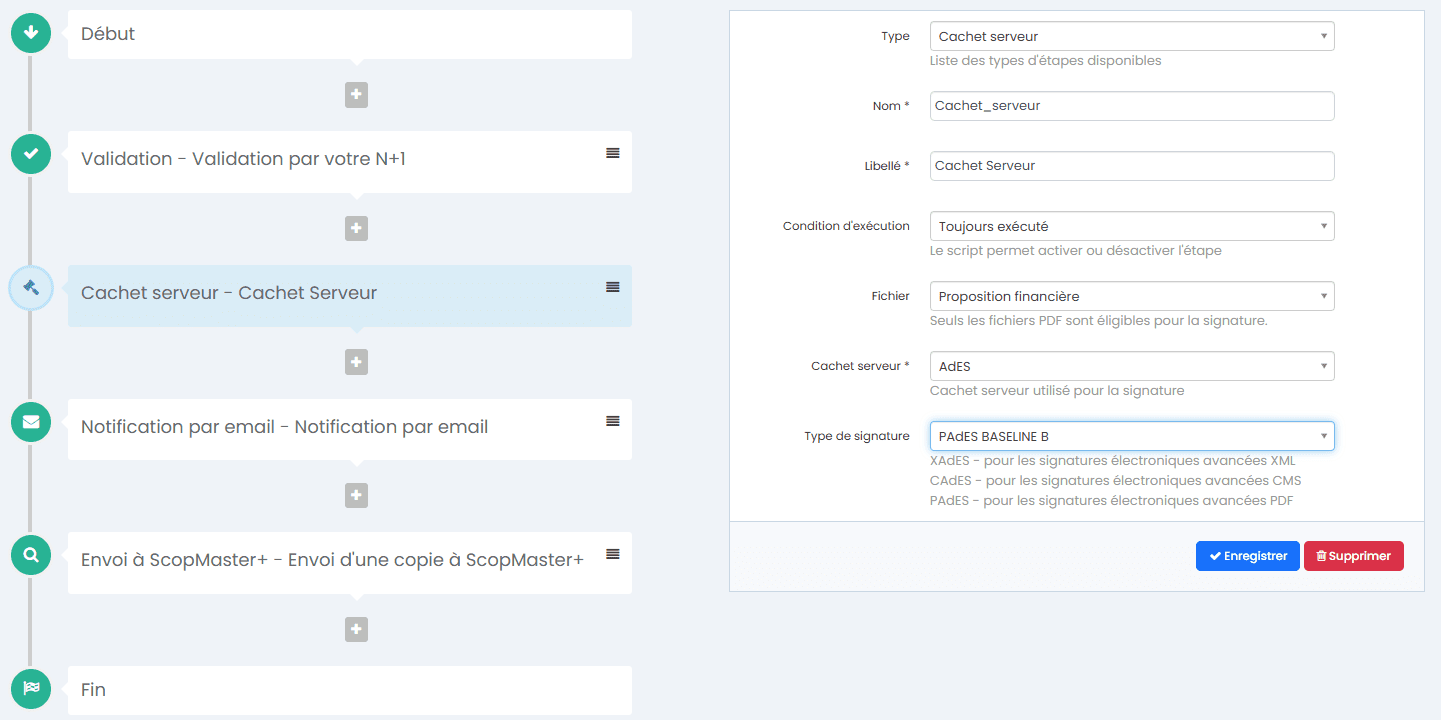Viewport: 1441px width, 720px height.
Task: Click the flag icon on the Fin step
Action: tap(30, 688)
